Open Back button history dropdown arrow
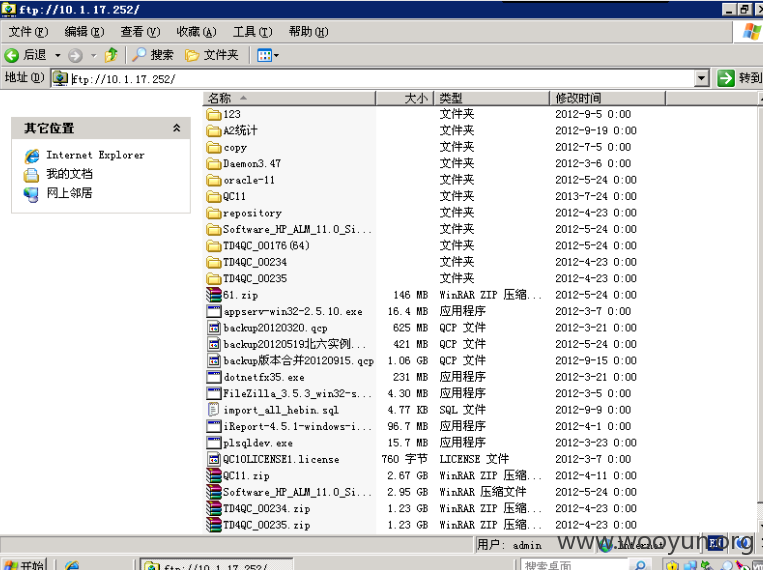 57,55
